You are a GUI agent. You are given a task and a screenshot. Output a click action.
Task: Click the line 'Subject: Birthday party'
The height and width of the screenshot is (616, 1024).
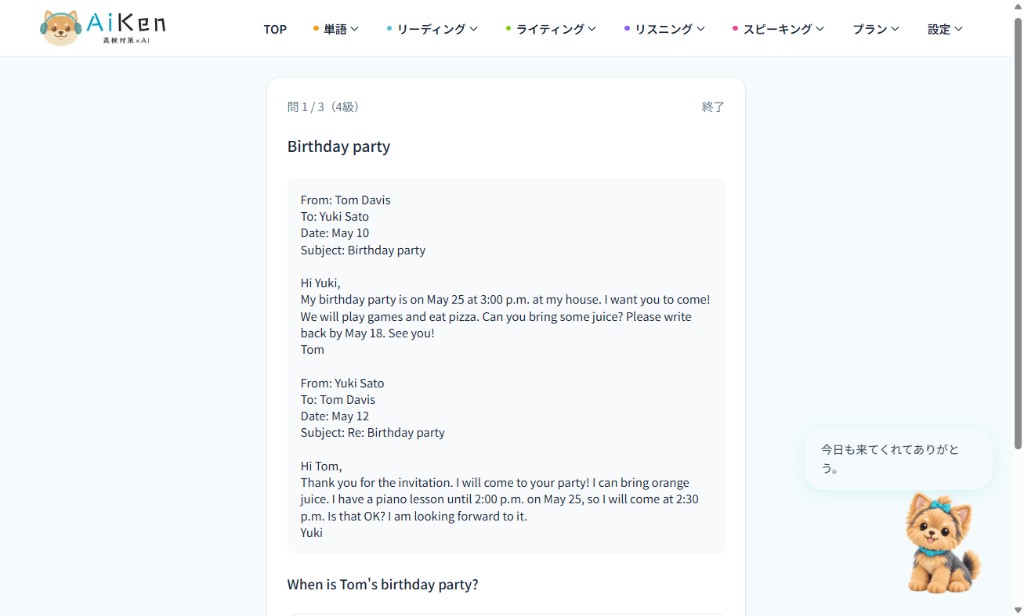pos(363,250)
